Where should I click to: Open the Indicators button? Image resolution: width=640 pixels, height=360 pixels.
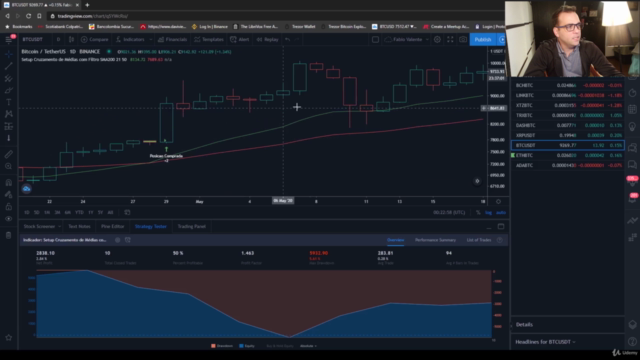(130, 40)
